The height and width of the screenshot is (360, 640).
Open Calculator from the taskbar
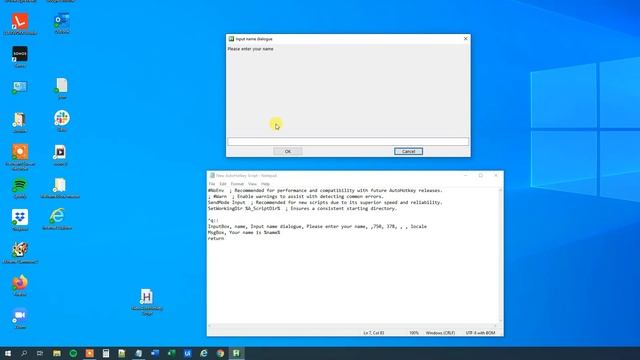[x=106, y=353]
